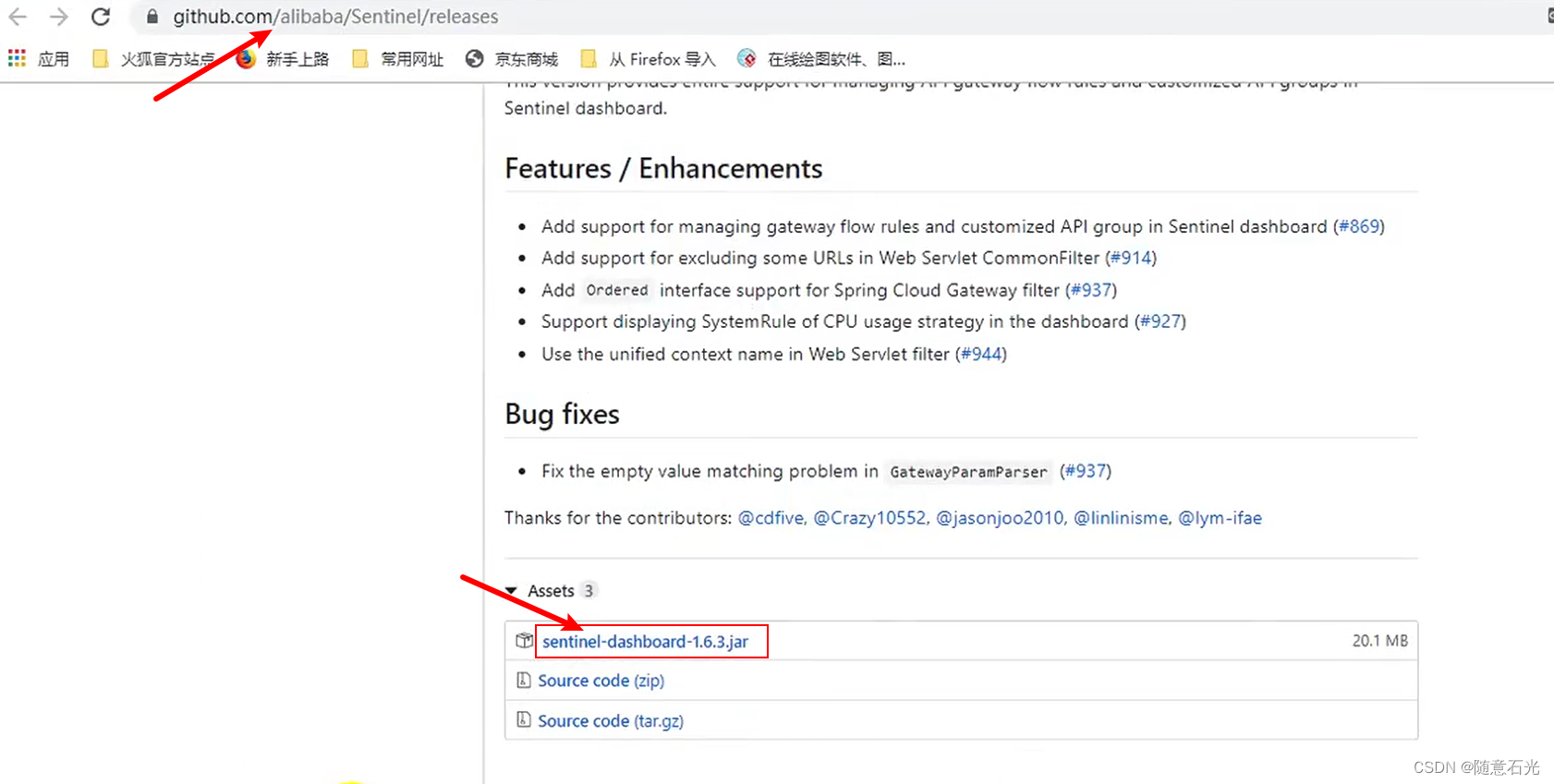Open the 在线绘图软件 bookmark
The width and height of the screenshot is (1554, 784).
coord(821,59)
